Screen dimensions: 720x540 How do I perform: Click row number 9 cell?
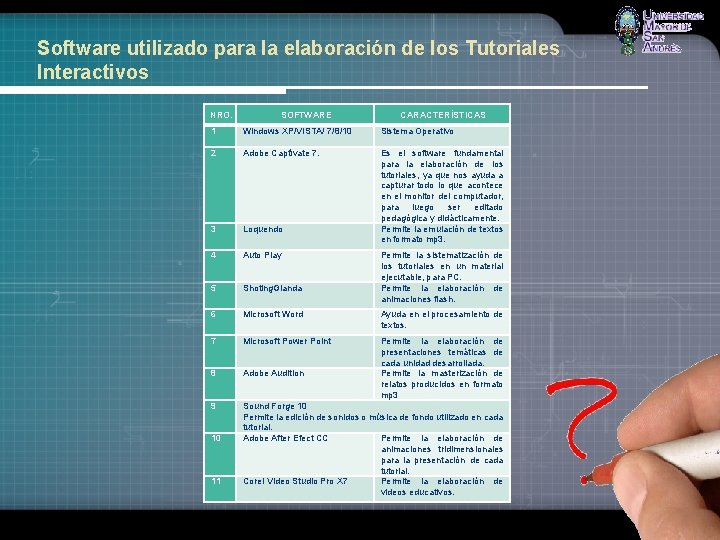[220, 416]
